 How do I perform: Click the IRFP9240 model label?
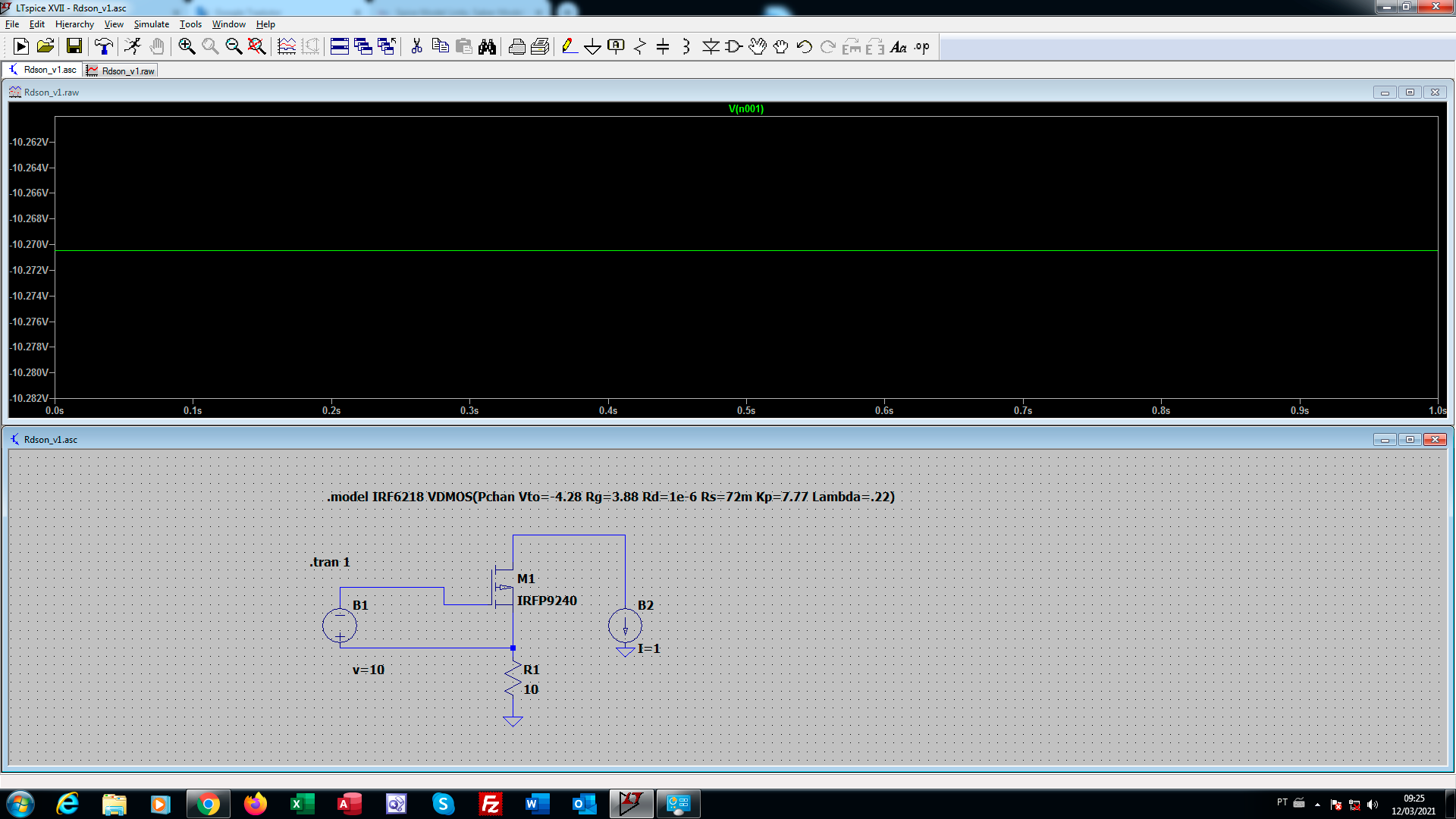(x=547, y=601)
